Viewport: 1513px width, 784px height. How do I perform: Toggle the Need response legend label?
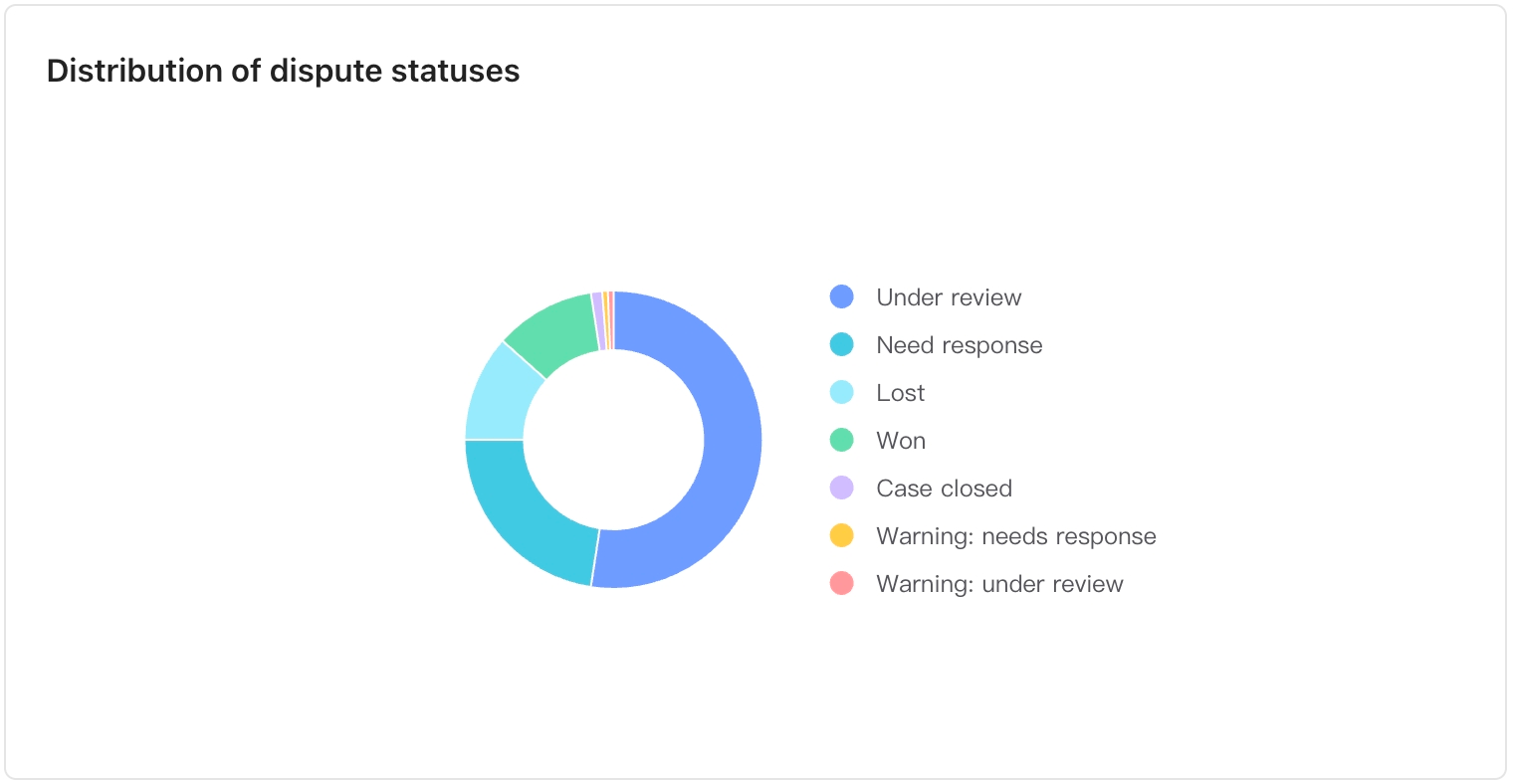[959, 345]
